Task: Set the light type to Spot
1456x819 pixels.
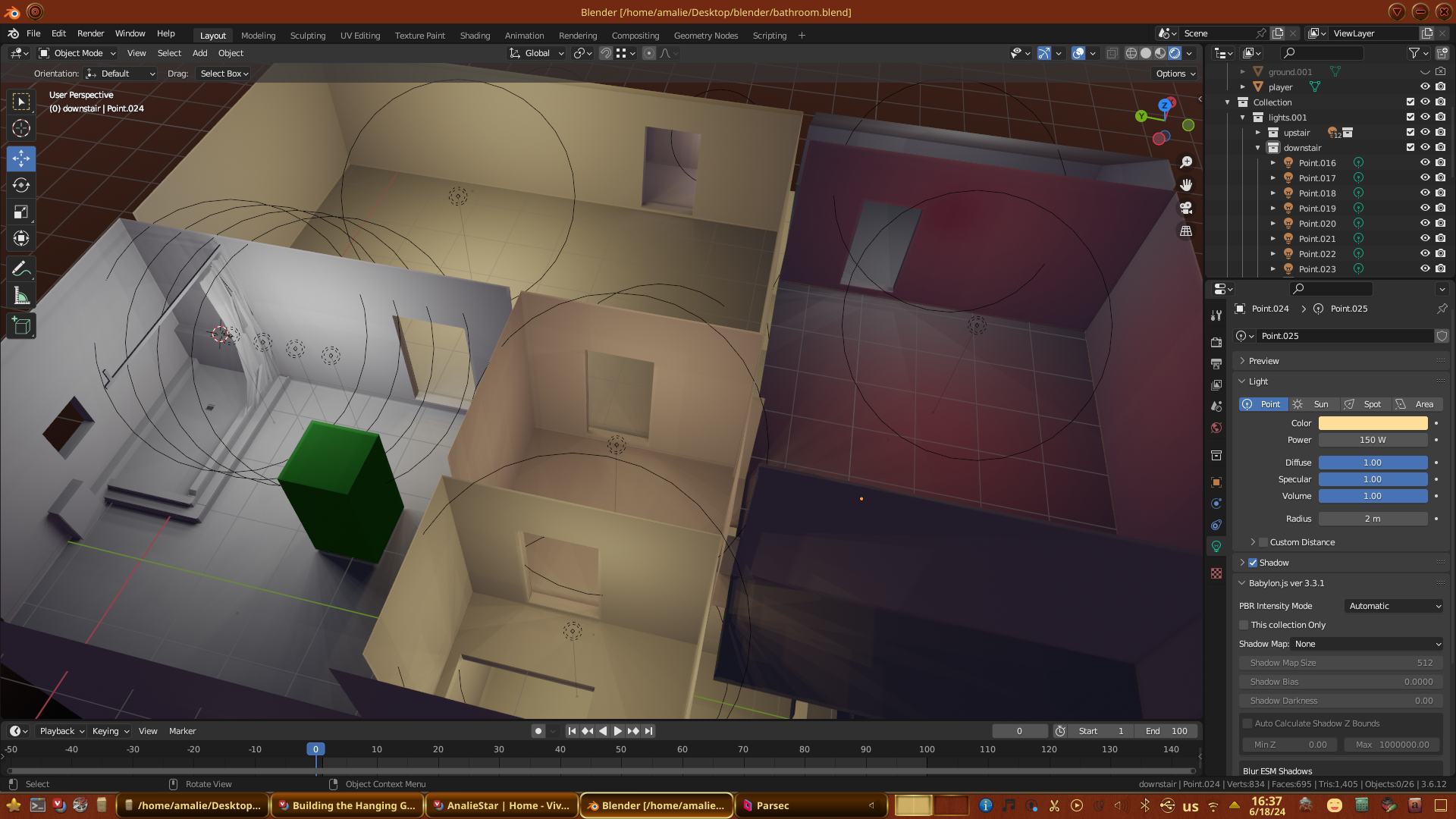Action: click(1365, 404)
